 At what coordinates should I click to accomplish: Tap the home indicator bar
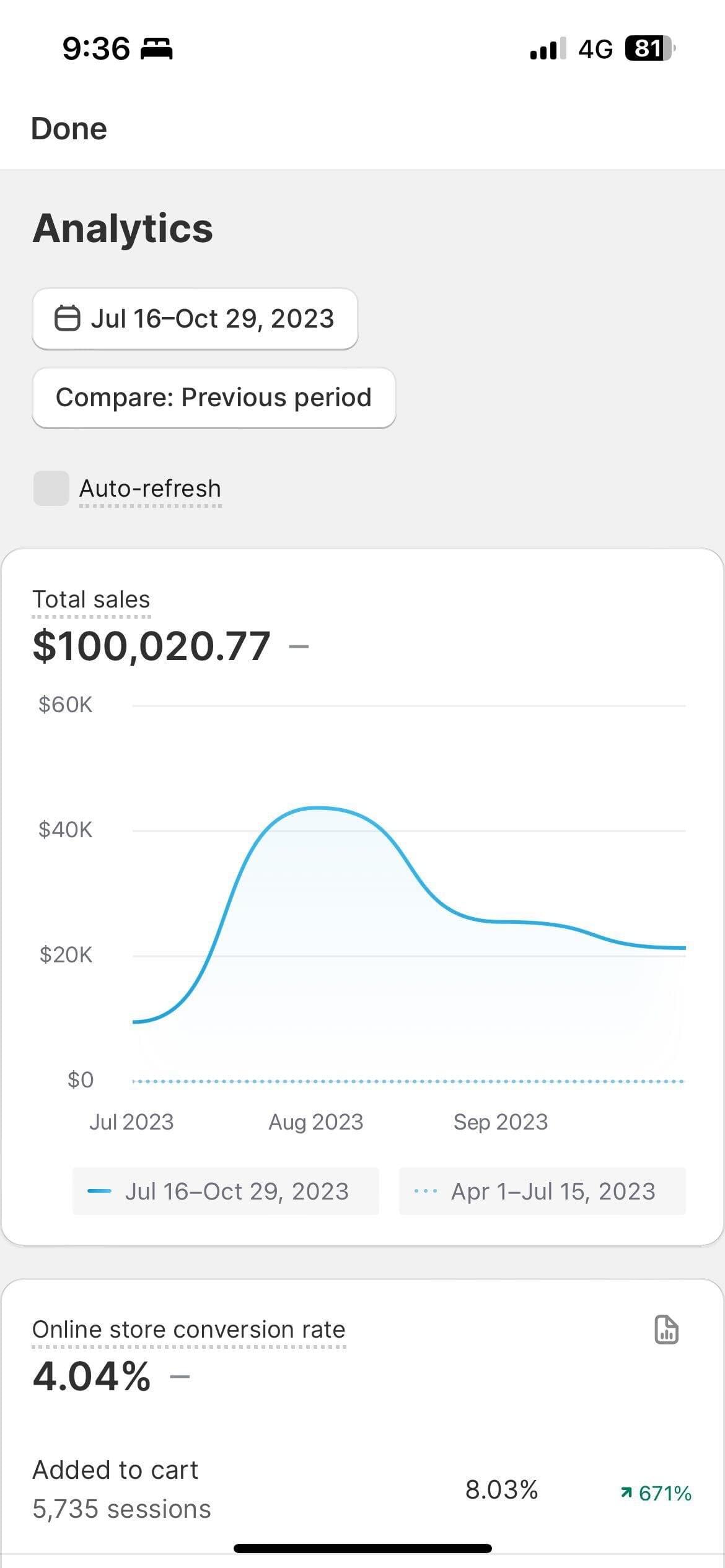(x=362, y=1548)
